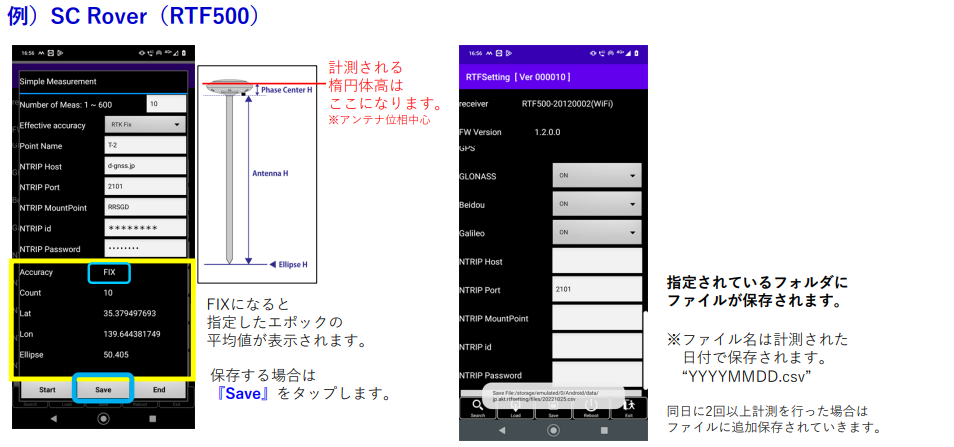Click the Ellipse H diagram label
954x447 pixels.
(293, 265)
